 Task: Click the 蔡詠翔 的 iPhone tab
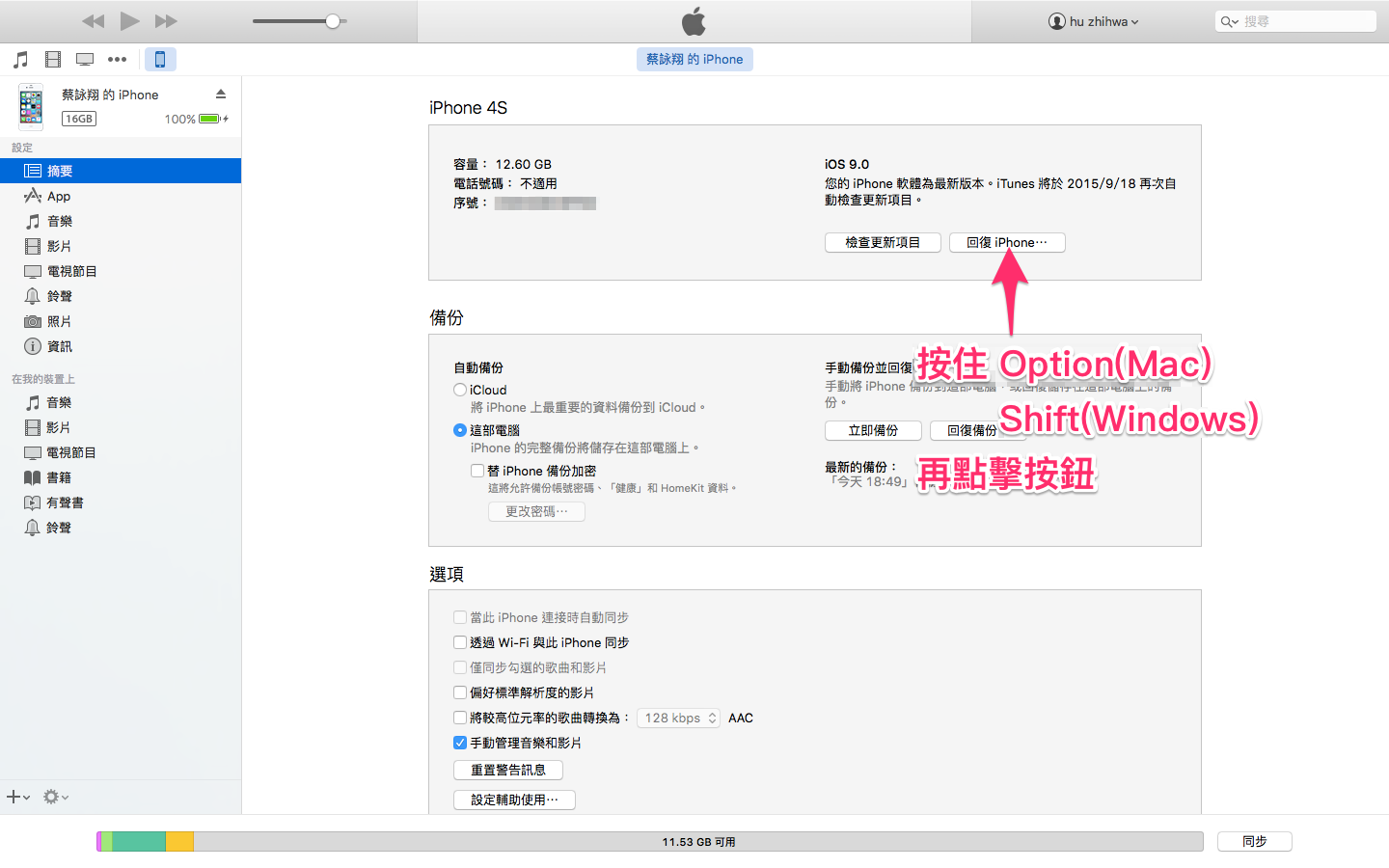click(694, 59)
